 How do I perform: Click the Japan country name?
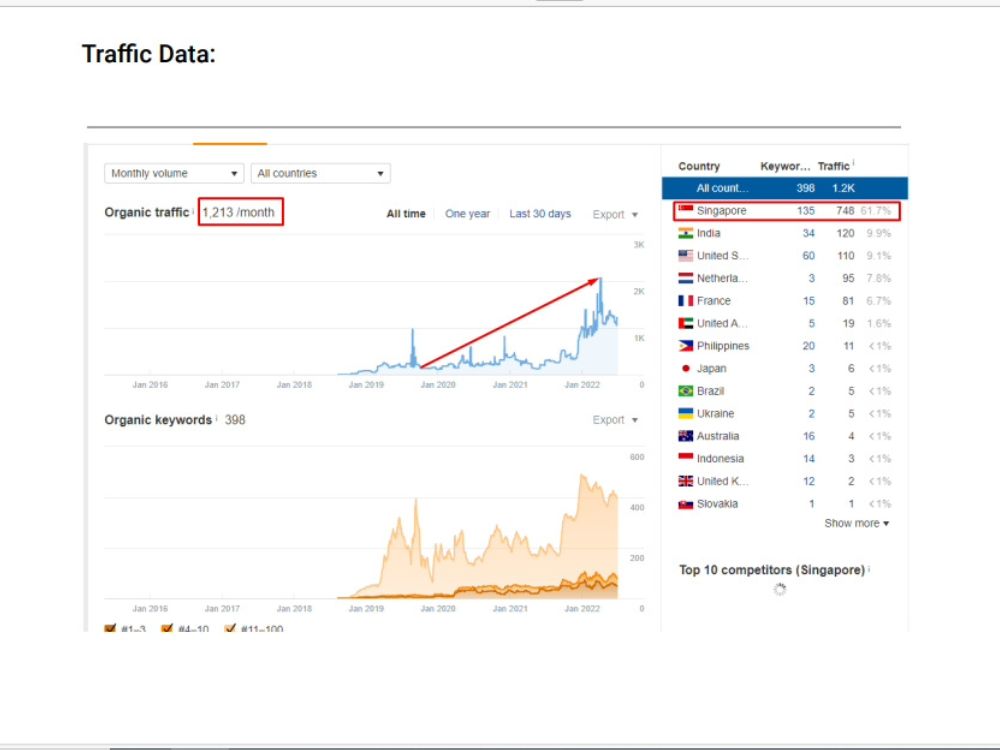(712, 369)
